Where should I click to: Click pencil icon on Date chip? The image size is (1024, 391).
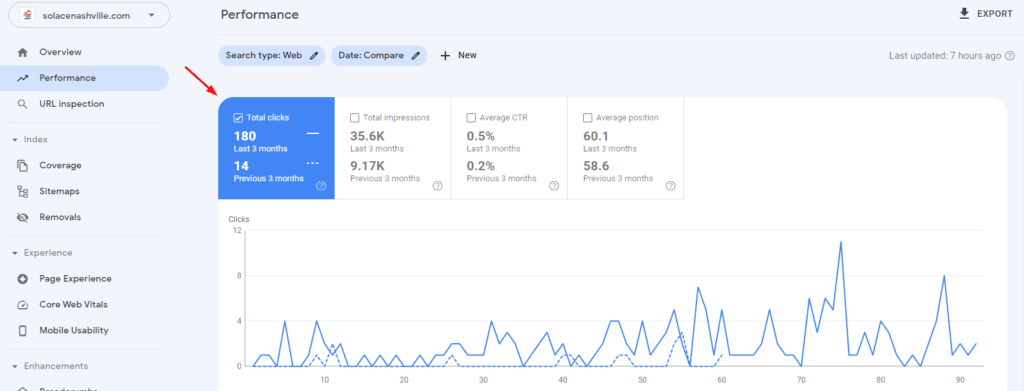[415, 55]
